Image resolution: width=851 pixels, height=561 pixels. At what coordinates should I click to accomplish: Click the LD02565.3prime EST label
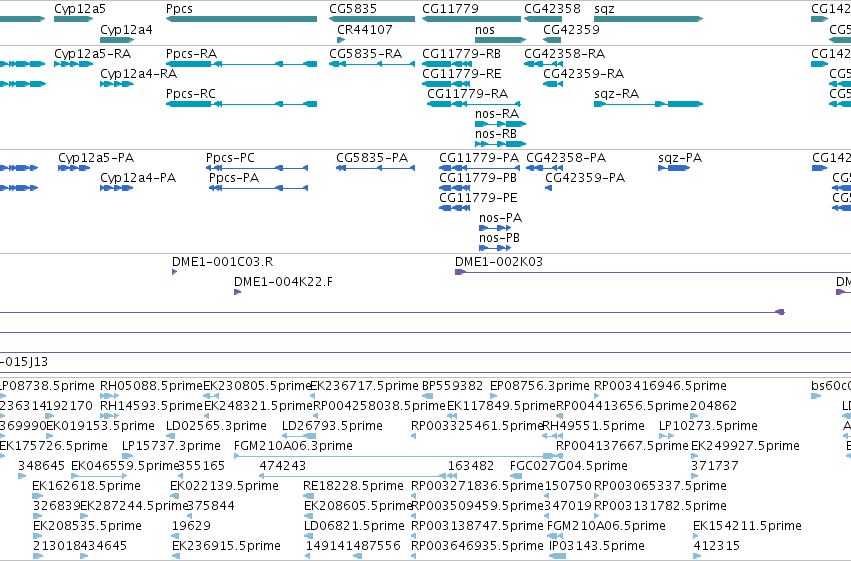[x=216, y=426]
